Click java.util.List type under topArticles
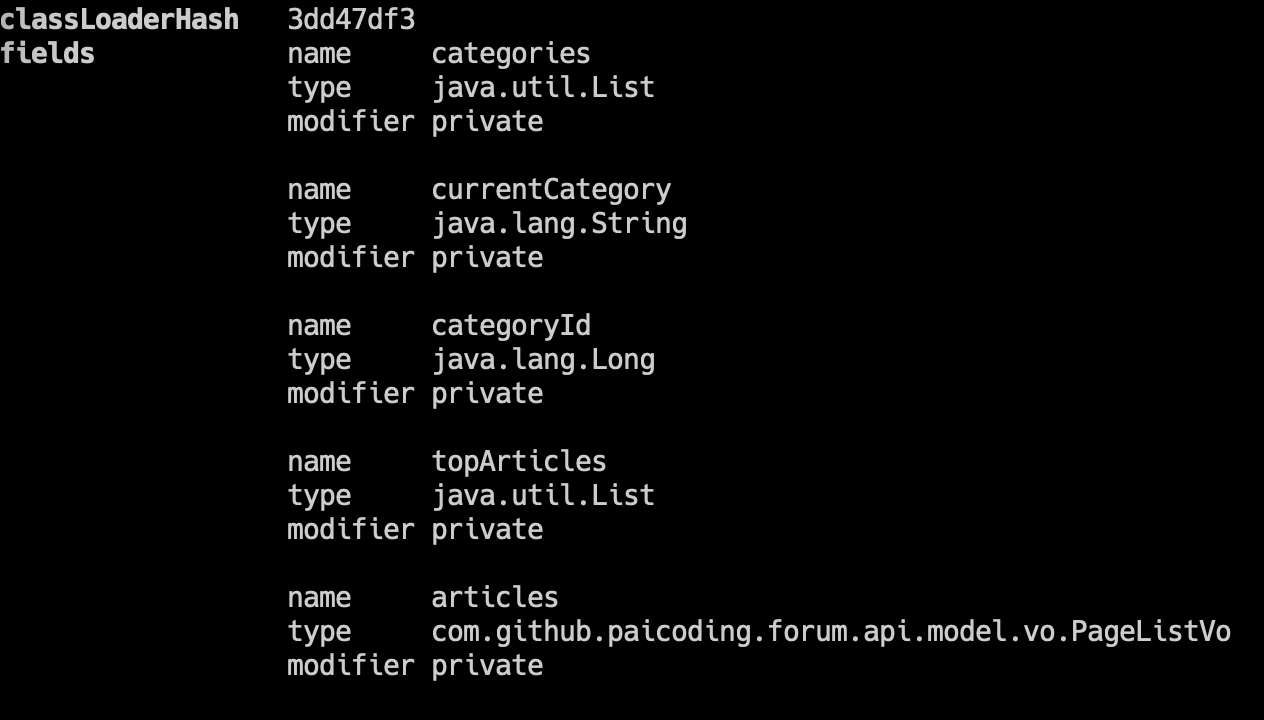Image resolution: width=1264 pixels, height=720 pixels. (542, 496)
